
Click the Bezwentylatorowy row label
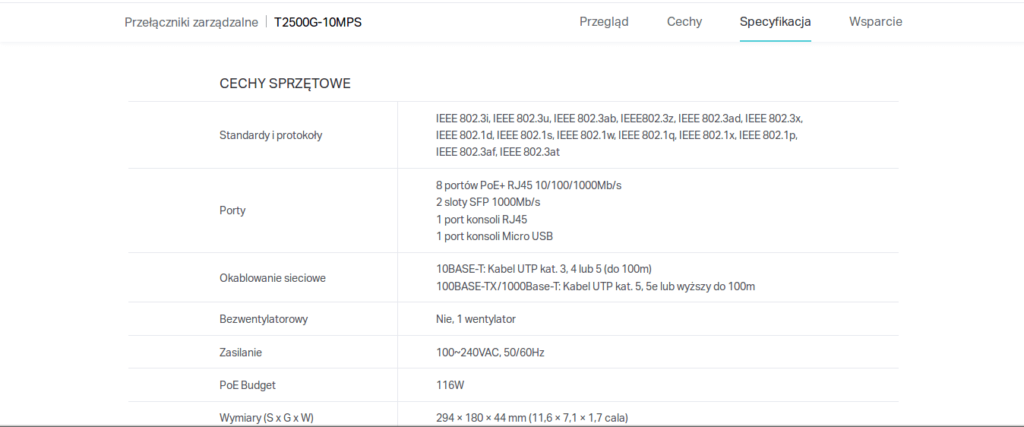pyautogui.click(x=263, y=319)
